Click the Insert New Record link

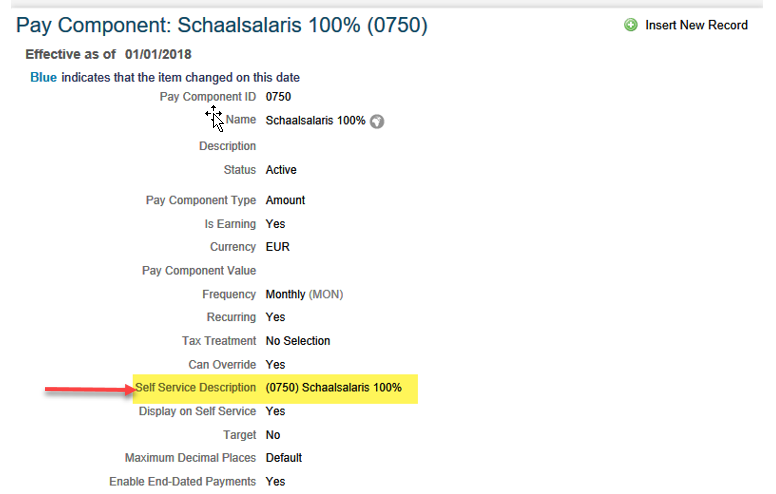696,25
